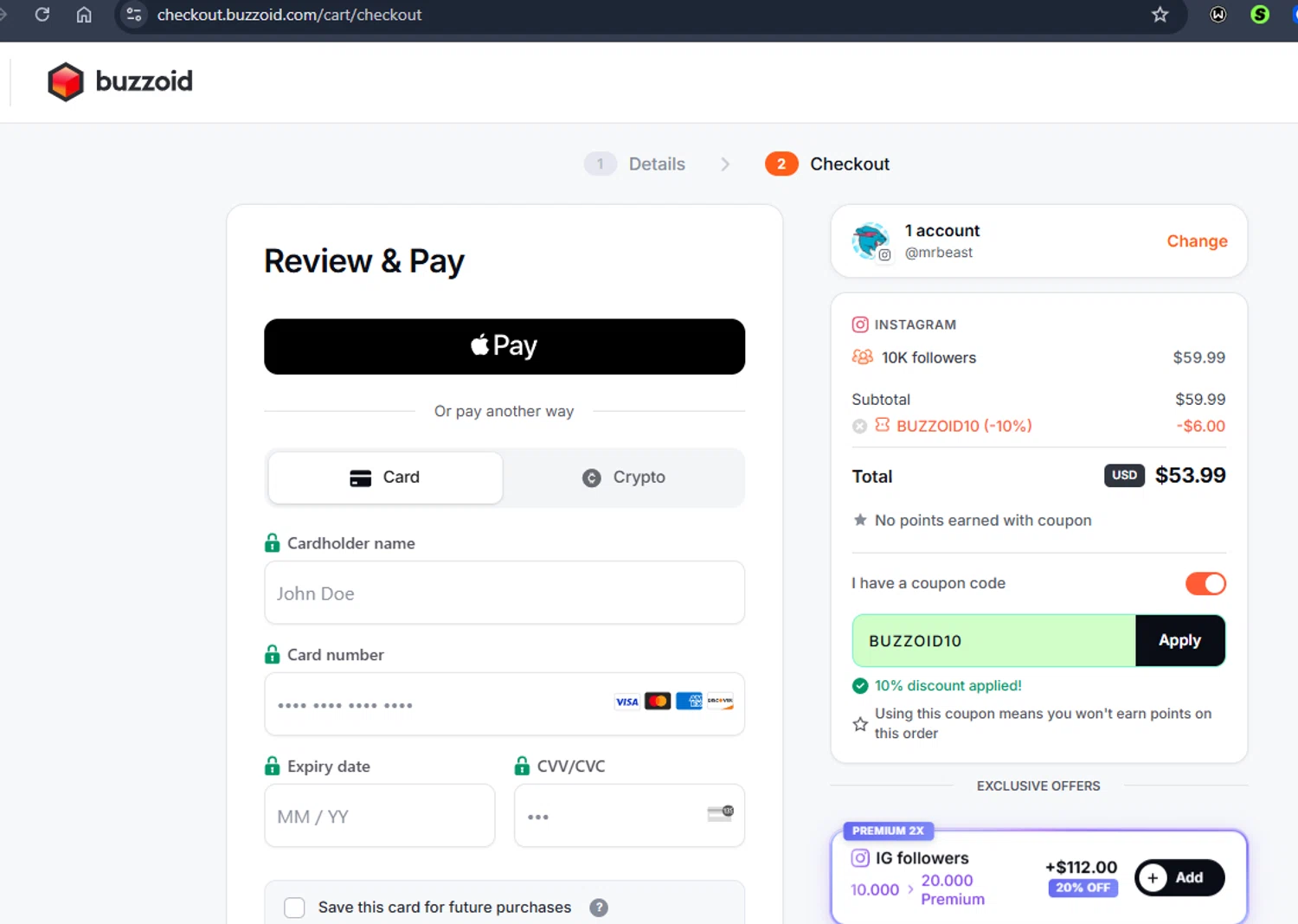Viewport: 1298px width, 924px height.
Task: Click the Cardholder name input field
Action: (x=504, y=593)
